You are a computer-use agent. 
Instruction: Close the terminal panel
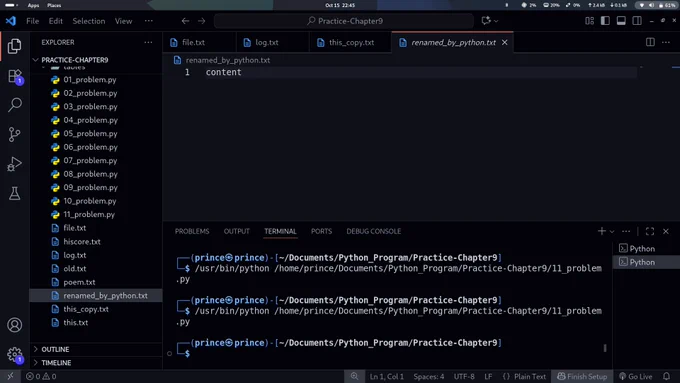[666, 231]
